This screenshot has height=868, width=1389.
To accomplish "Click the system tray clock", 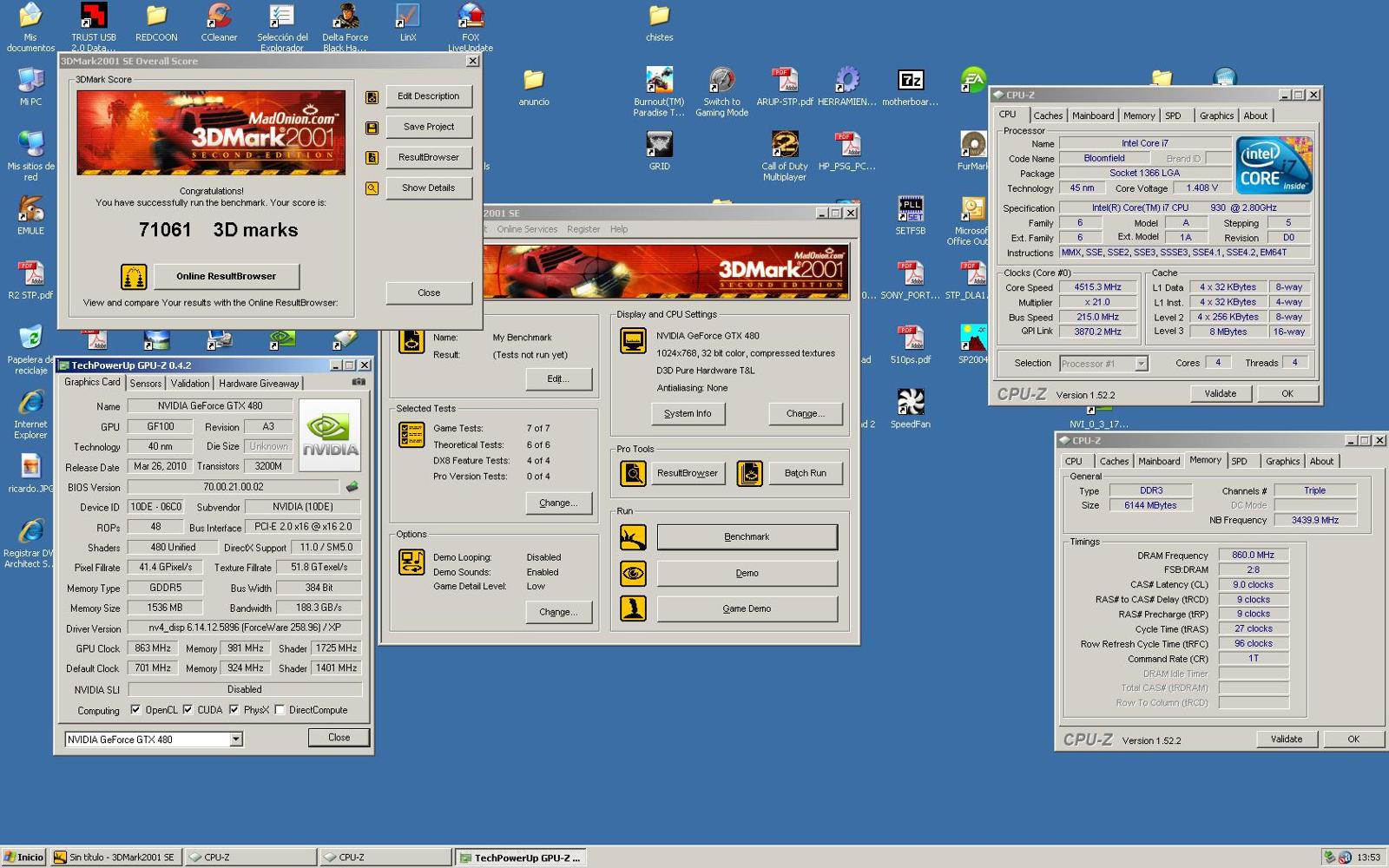I will (1368, 858).
